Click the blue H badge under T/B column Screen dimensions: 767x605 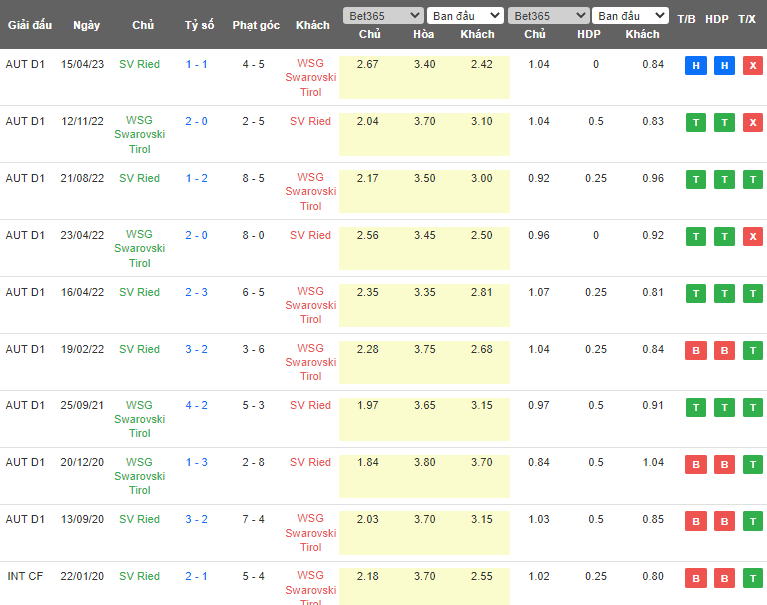(x=695, y=66)
